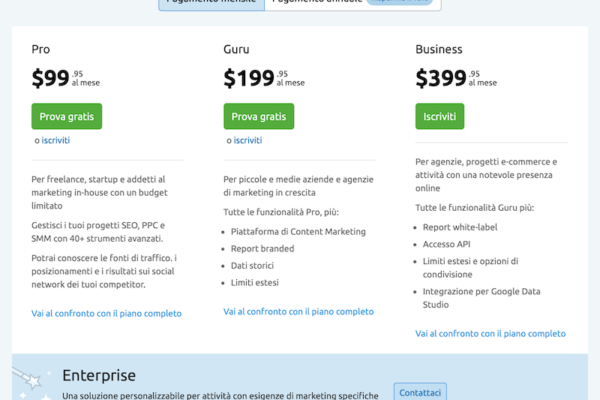
Task: Click the $199 Guru price
Action: tap(247, 78)
